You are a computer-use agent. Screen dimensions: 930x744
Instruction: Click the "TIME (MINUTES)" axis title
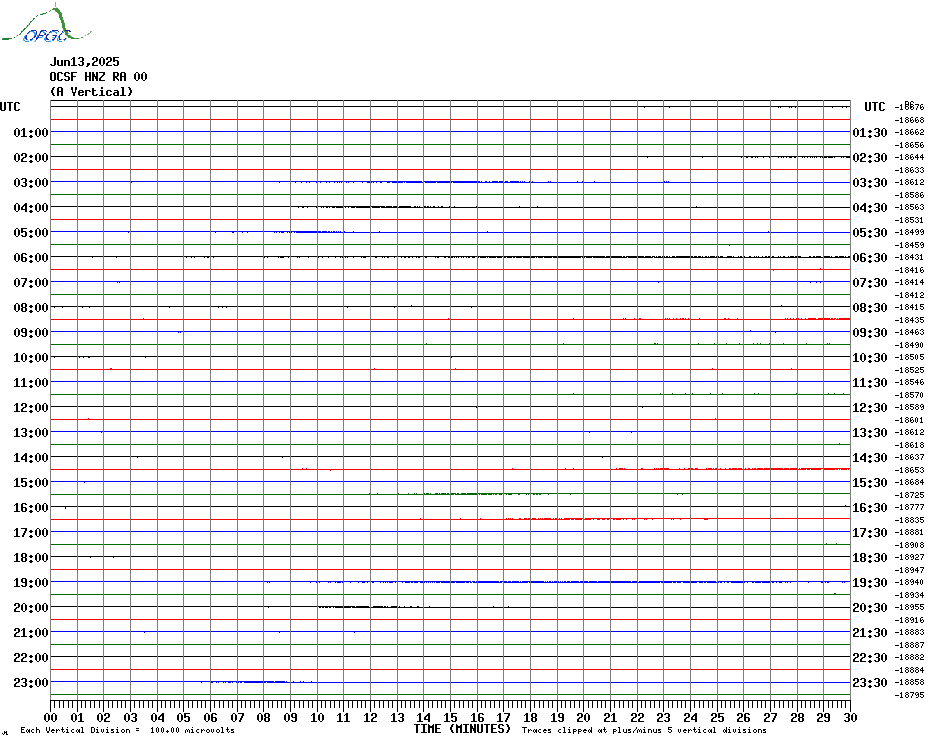coord(462,729)
